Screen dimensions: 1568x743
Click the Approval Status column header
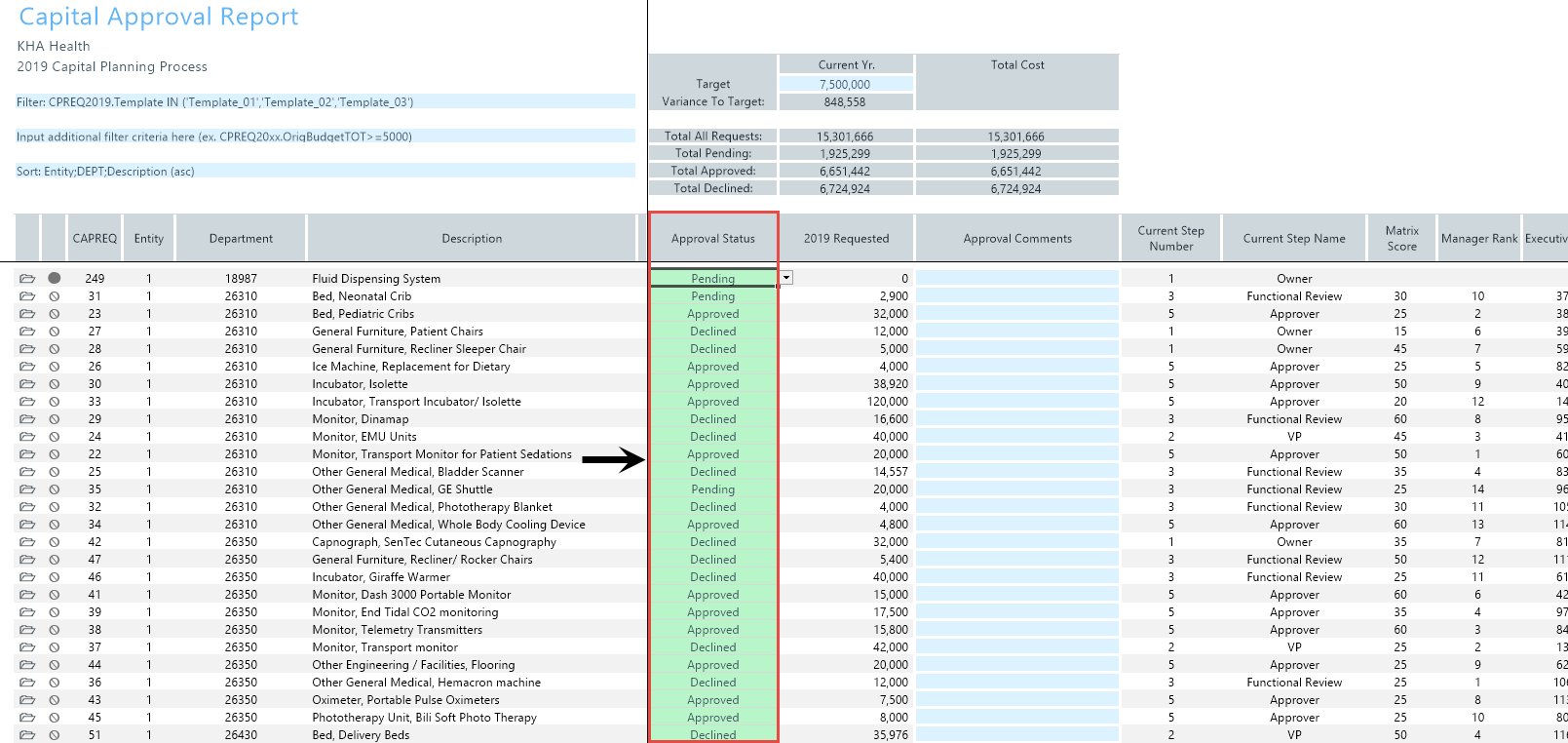coord(713,239)
